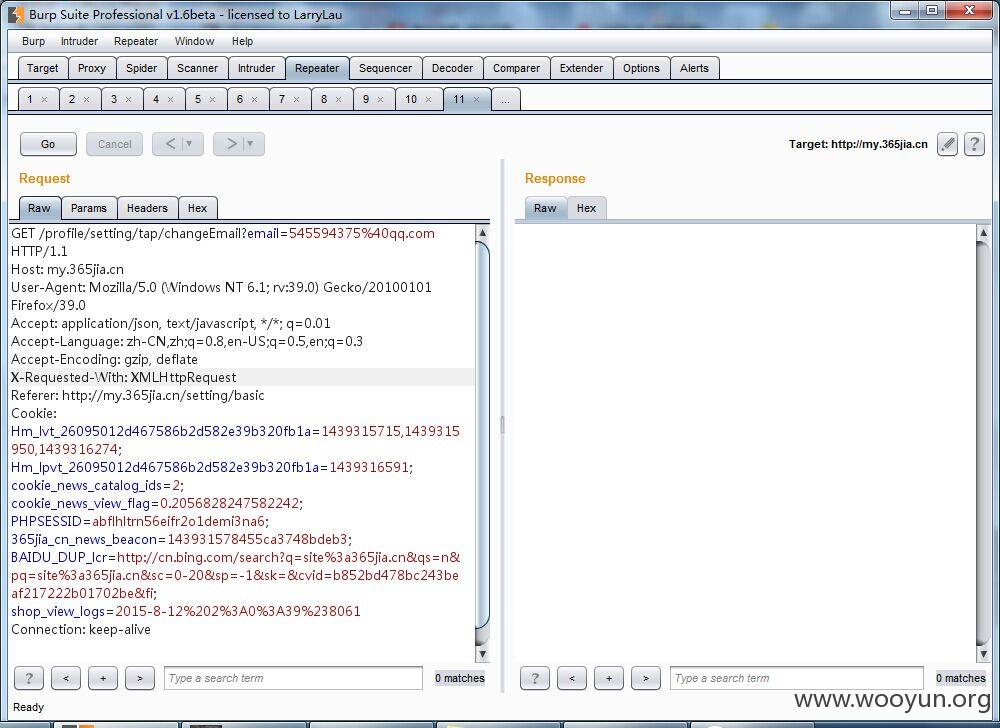Click plus options button in request search
This screenshot has height=728, width=1000.
[x=103, y=678]
